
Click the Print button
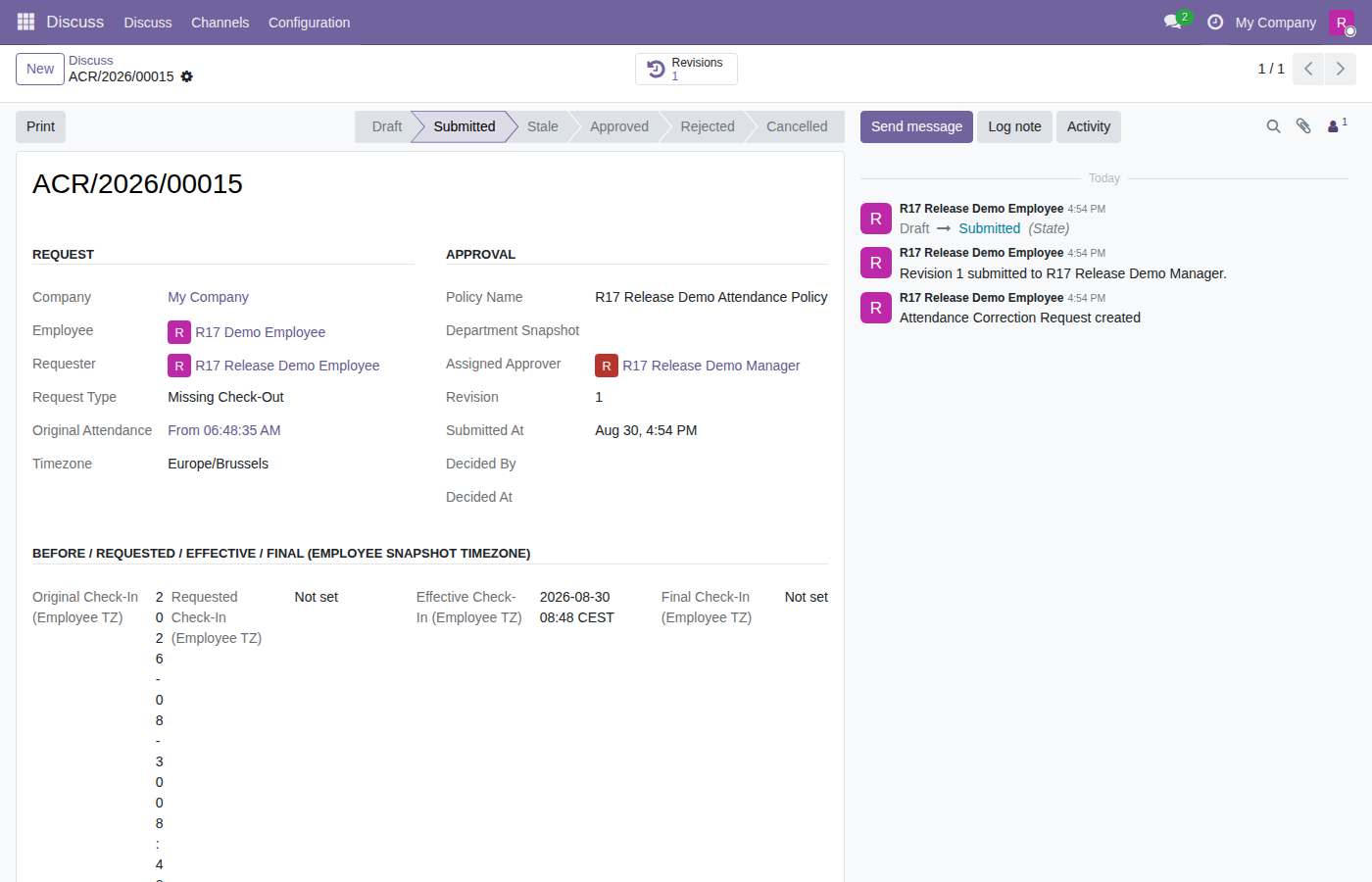point(41,126)
